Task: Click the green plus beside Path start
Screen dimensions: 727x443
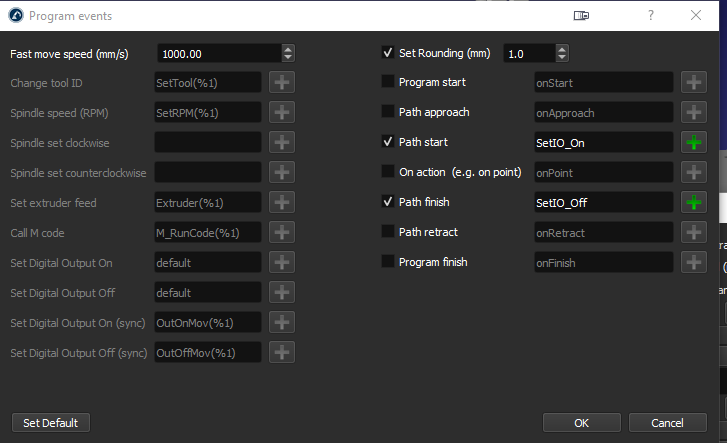Action: click(x=694, y=142)
